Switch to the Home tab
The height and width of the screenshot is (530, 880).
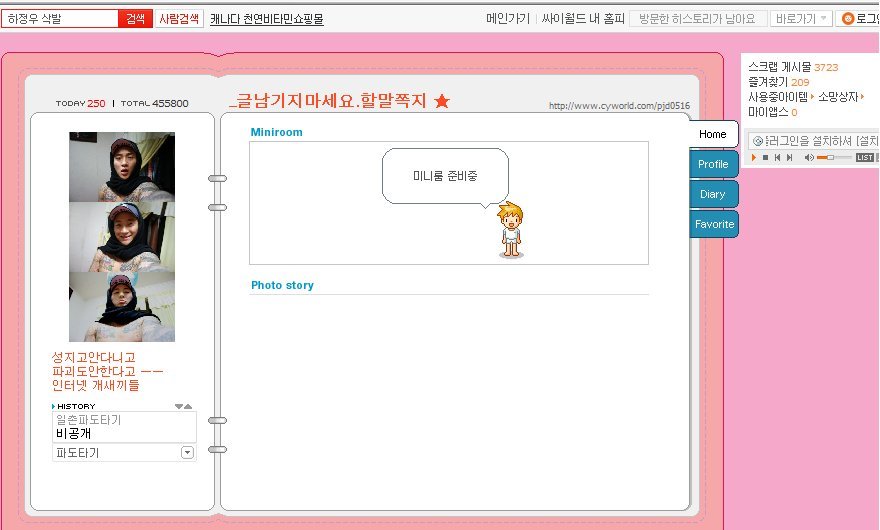pyautogui.click(x=713, y=134)
